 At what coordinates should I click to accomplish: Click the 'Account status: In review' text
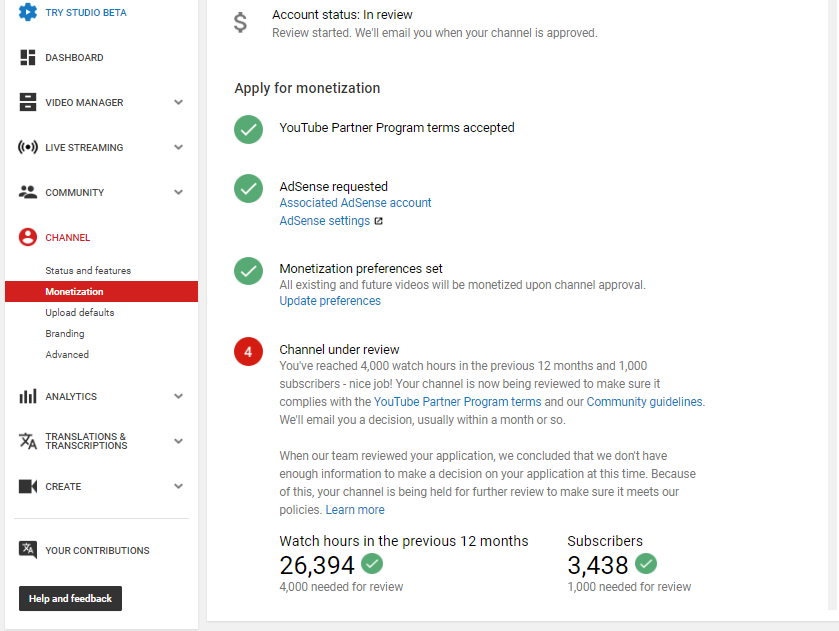[x=342, y=14]
